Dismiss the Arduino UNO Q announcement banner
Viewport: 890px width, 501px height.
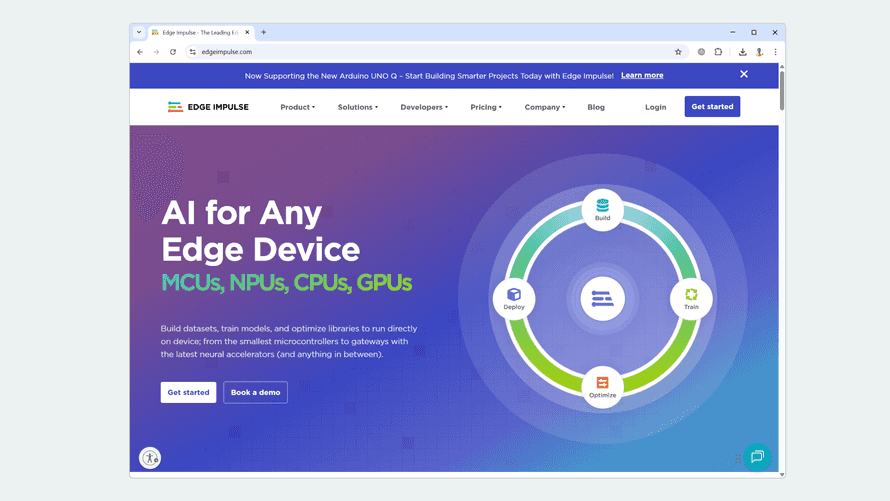point(744,74)
